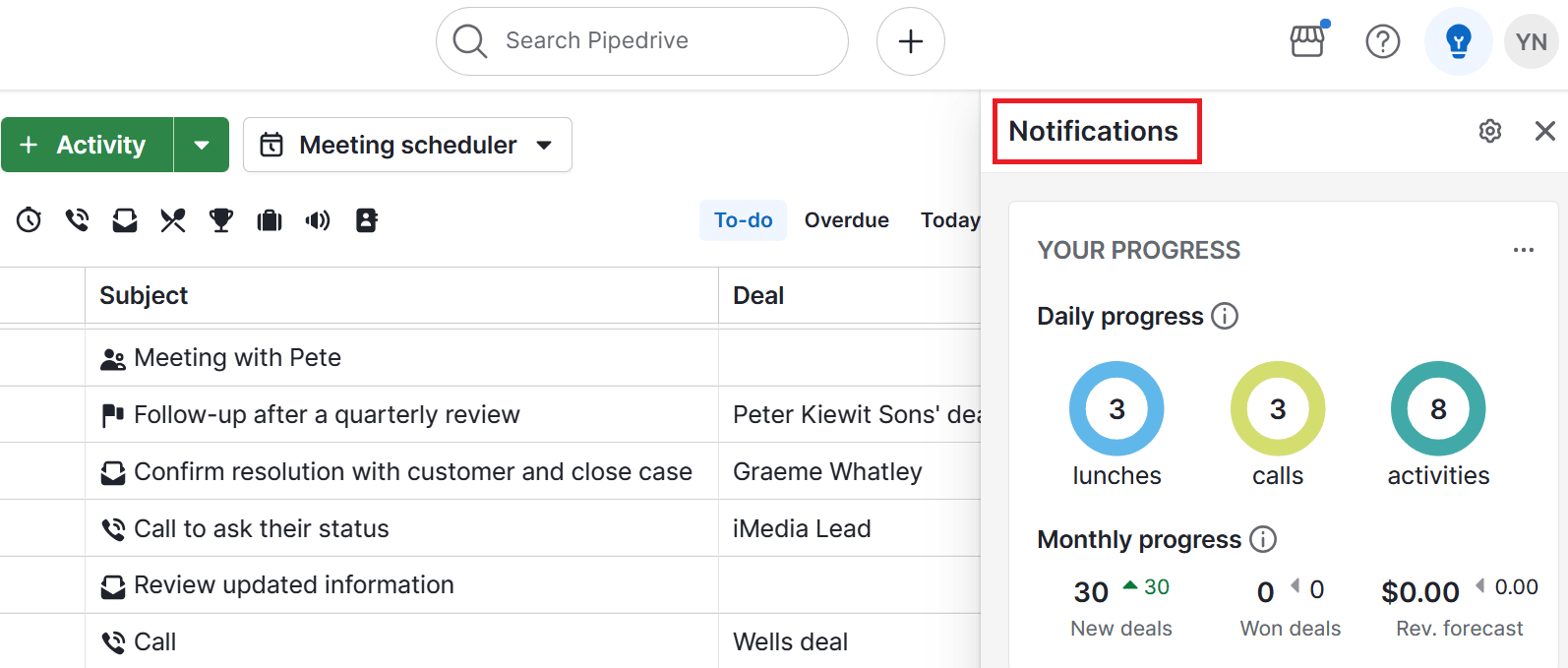Viewport: 1568px width, 668px height.
Task: Select the clock Task activity filter
Action: 29,220
